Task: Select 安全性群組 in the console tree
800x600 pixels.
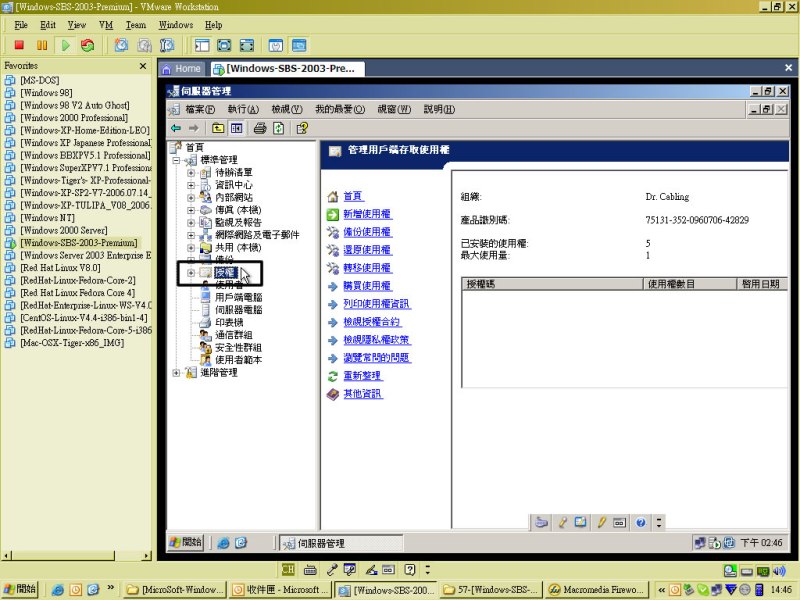Action: coord(238,347)
